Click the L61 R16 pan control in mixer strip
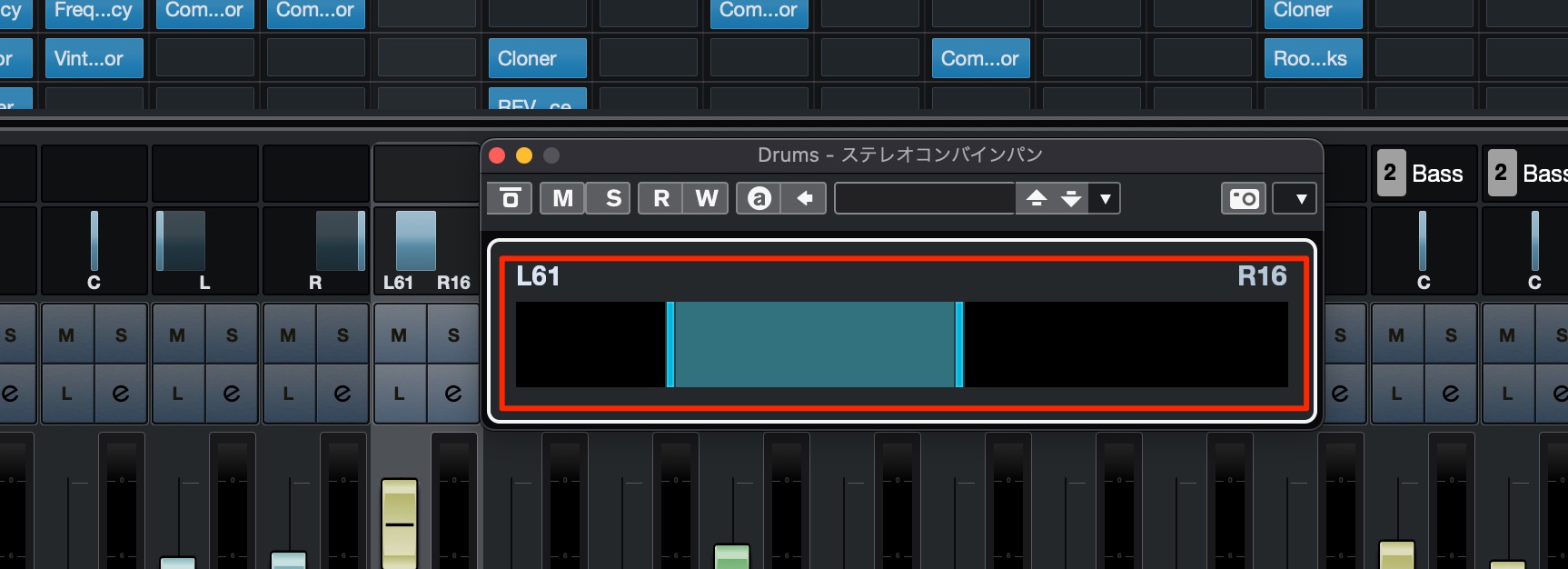 click(x=426, y=251)
